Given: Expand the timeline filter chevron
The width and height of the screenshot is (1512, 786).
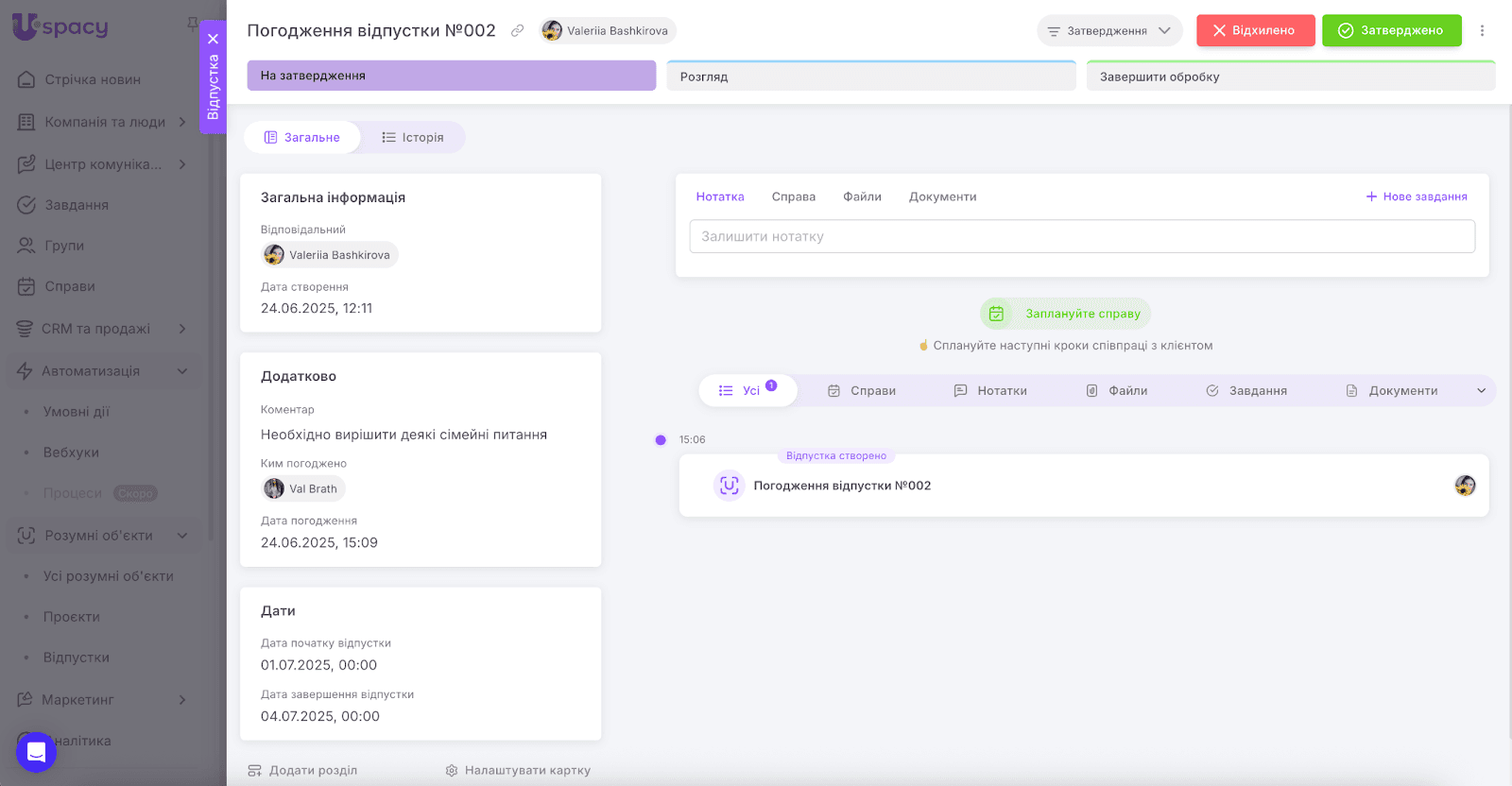Looking at the screenshot, I should coord(1481,391).
